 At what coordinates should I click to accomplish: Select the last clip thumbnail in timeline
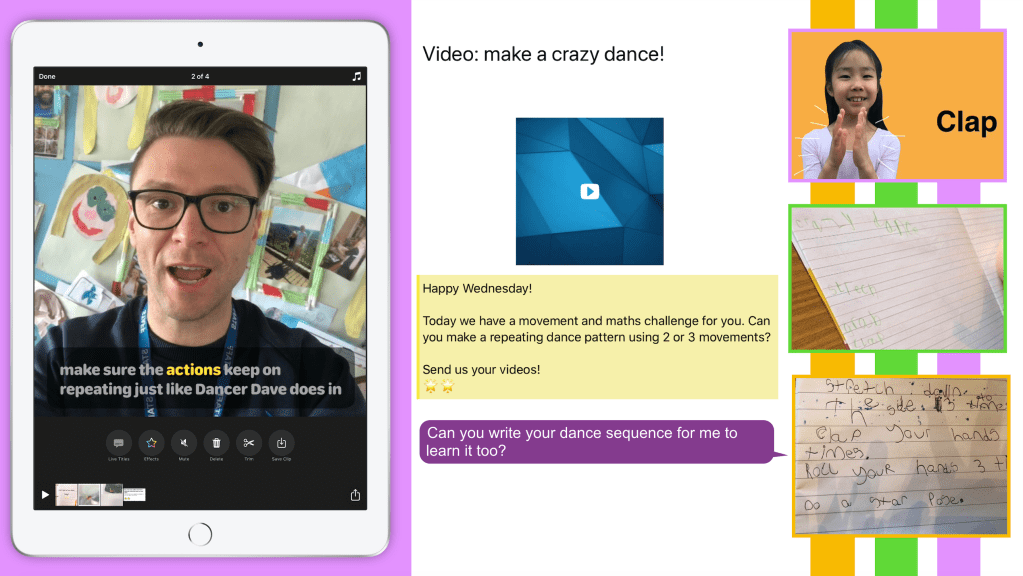(x=135, y=494)
